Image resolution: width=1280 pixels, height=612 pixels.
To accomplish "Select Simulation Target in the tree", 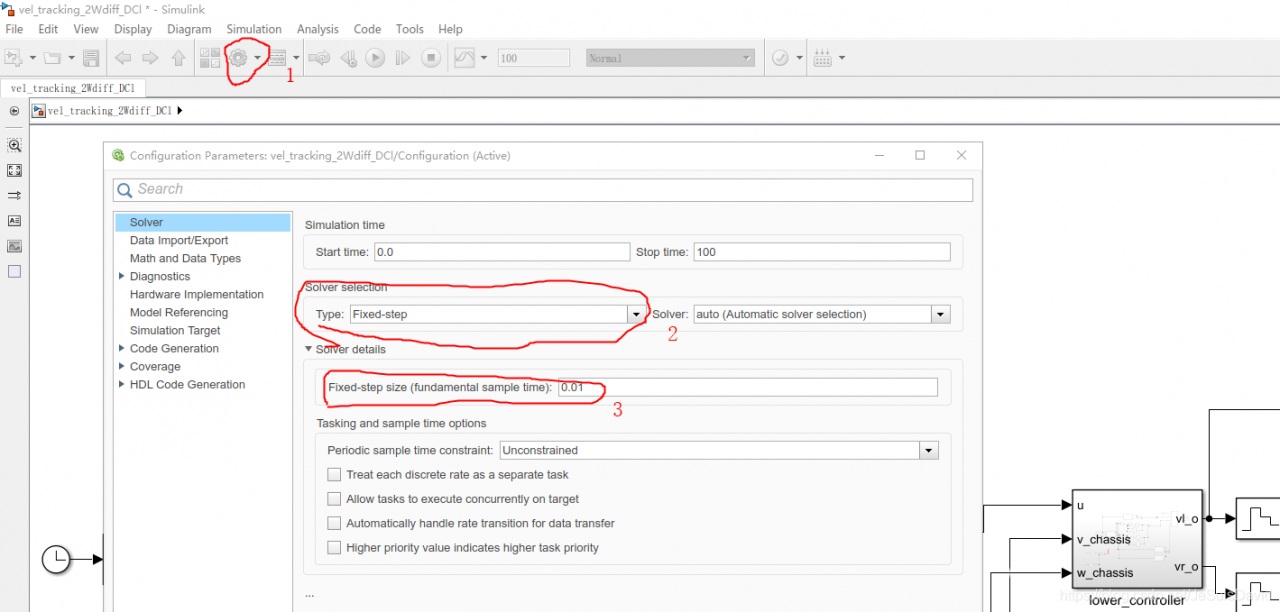I will (175, 330).
